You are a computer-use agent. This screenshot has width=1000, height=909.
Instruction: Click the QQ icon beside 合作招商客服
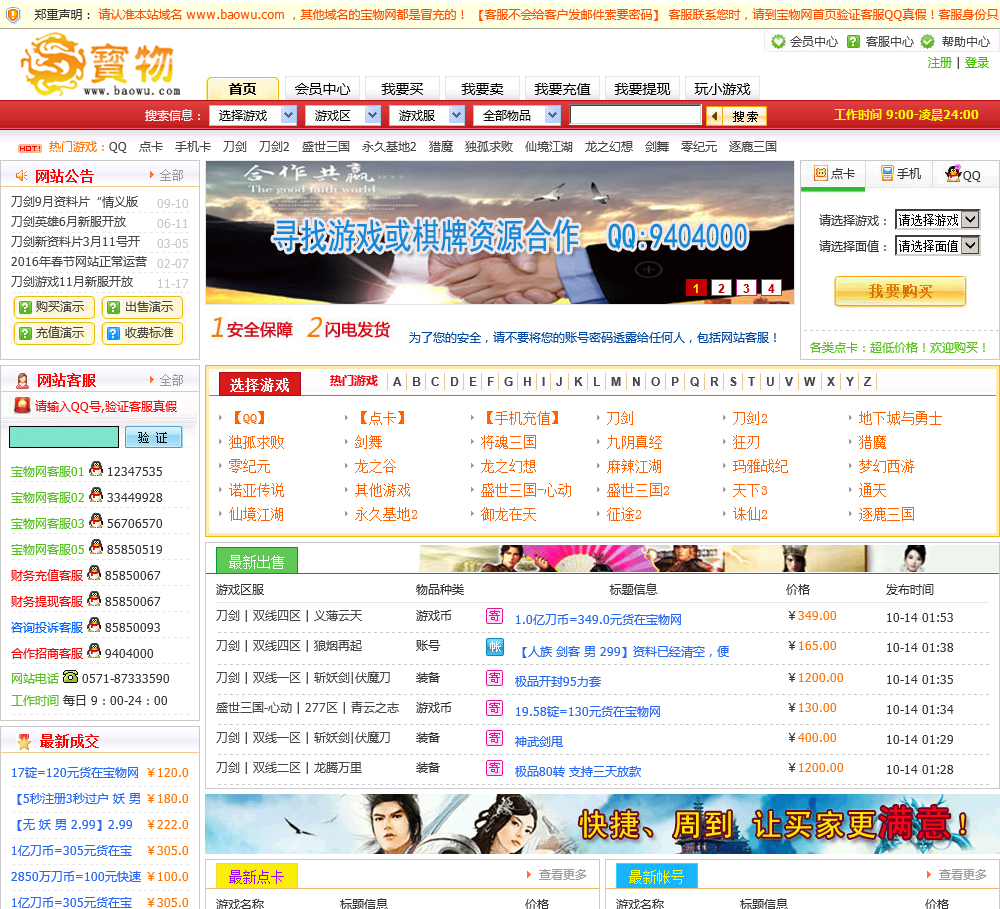point(94,651)
